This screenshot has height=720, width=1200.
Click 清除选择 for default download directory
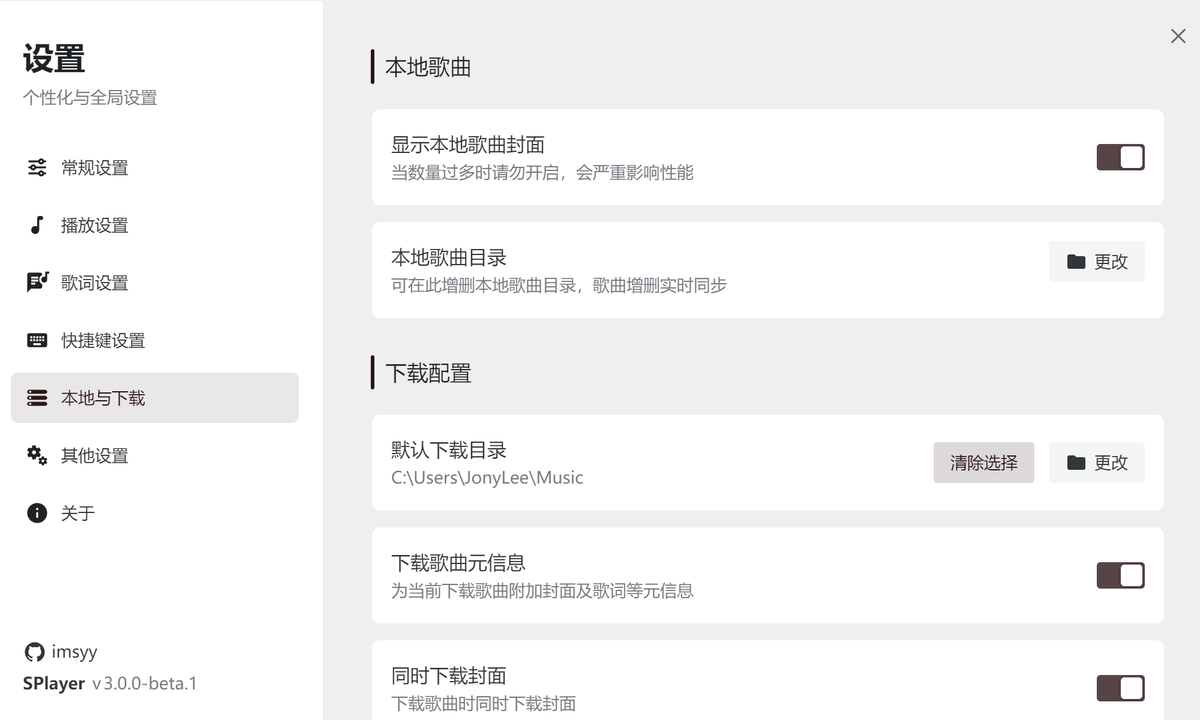tap(983, 462)
